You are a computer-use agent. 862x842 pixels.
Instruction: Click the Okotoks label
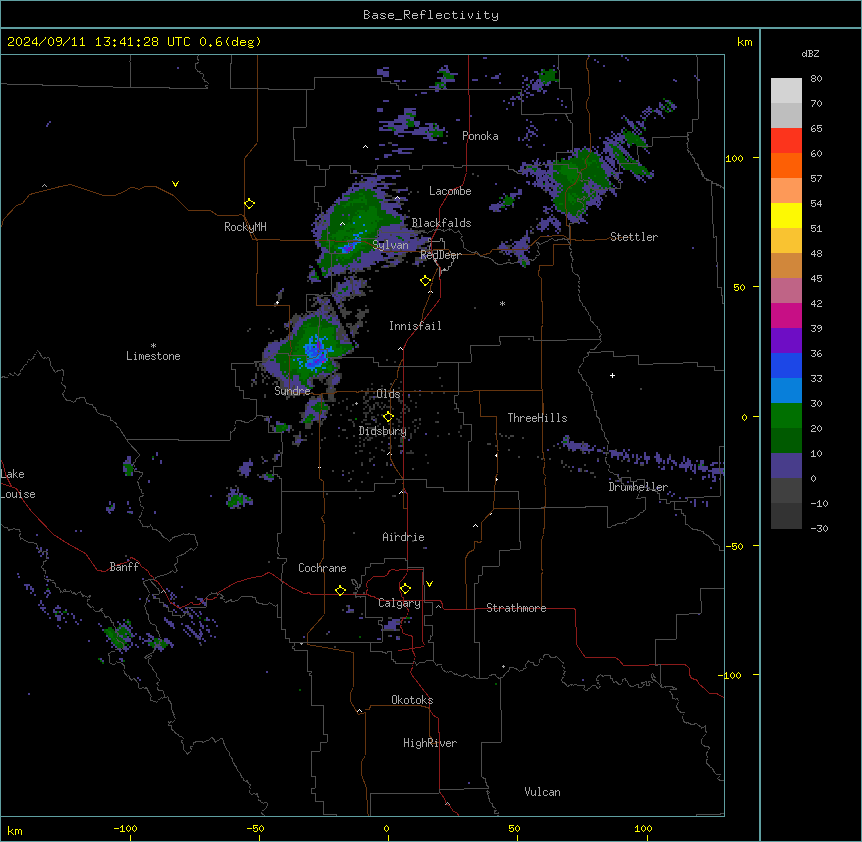coord(412,700)
